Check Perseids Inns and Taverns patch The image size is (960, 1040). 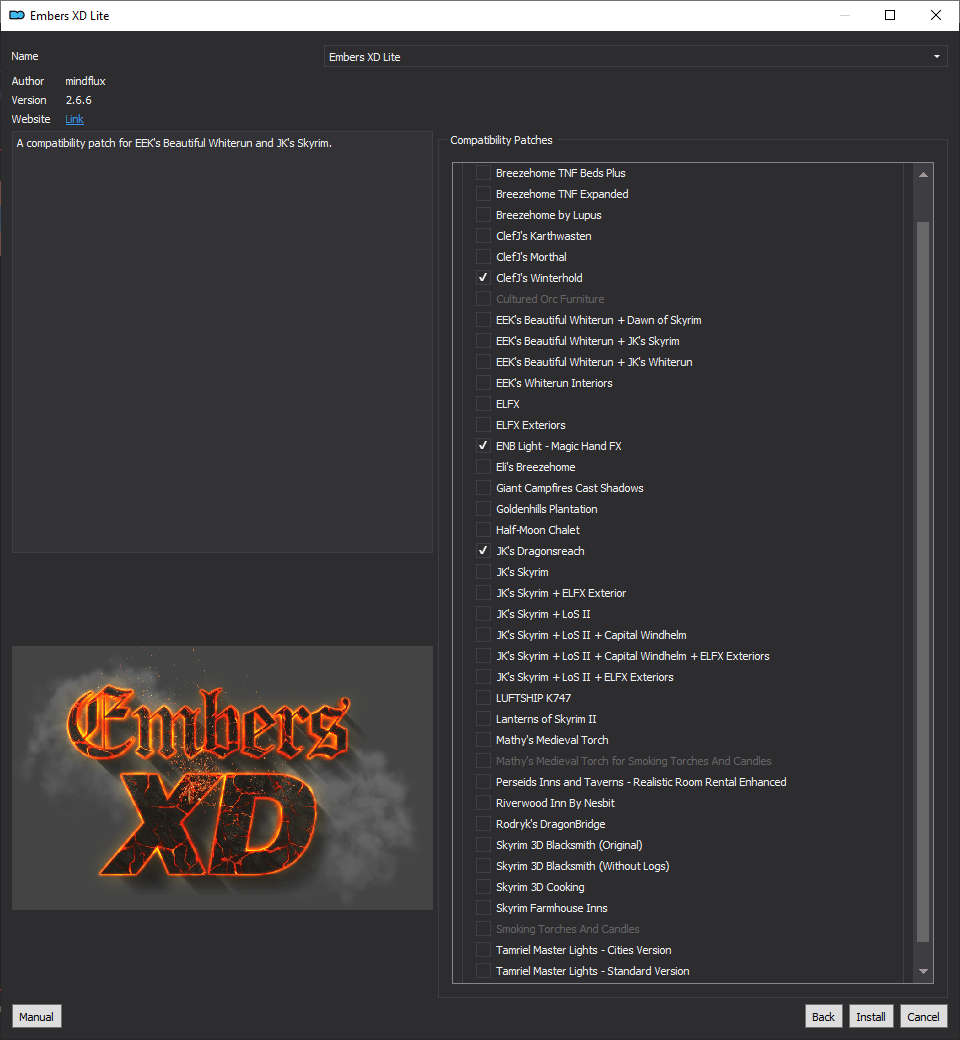pyautogui.click(x=484, y=782)
